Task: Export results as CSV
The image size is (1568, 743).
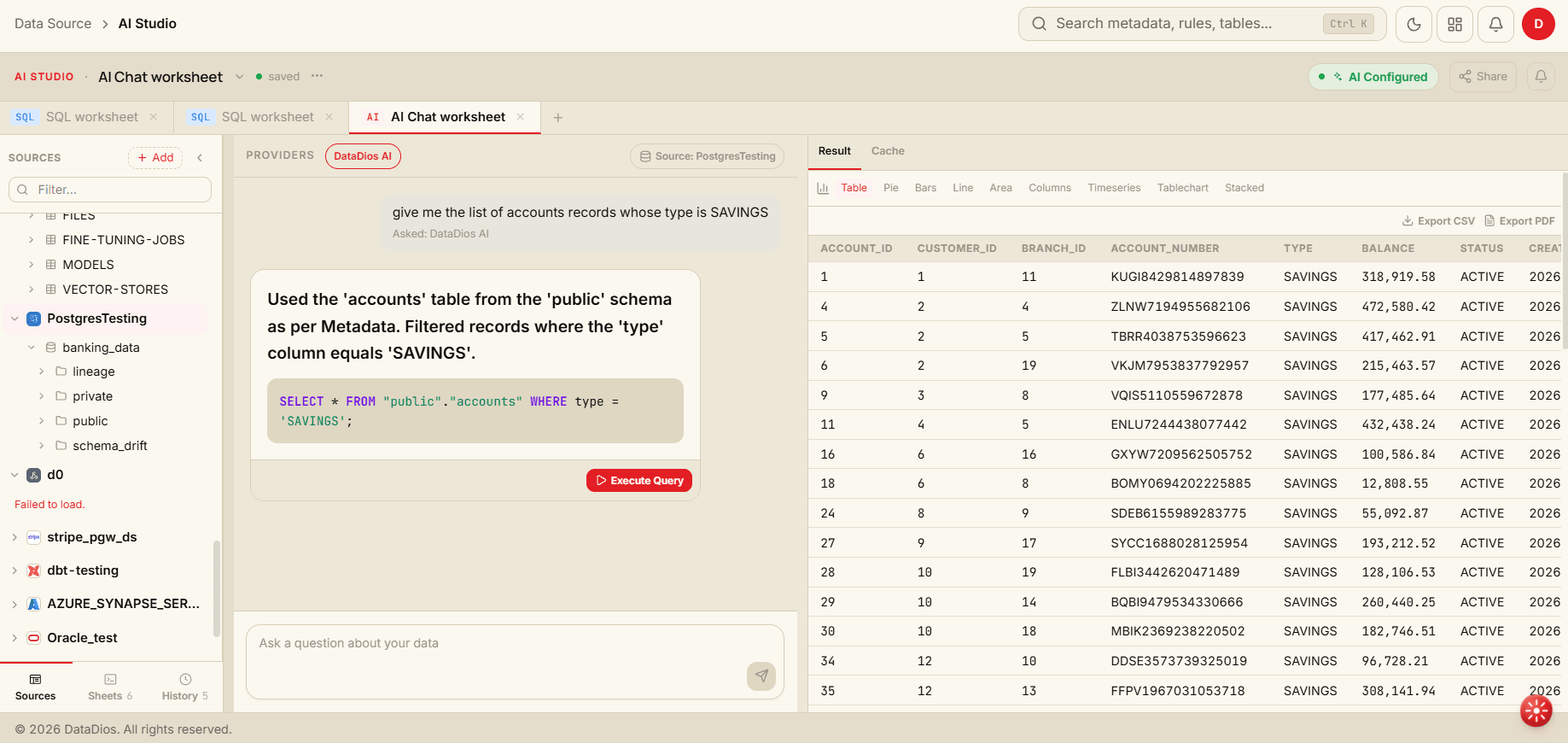Action: coord(1438,221)
